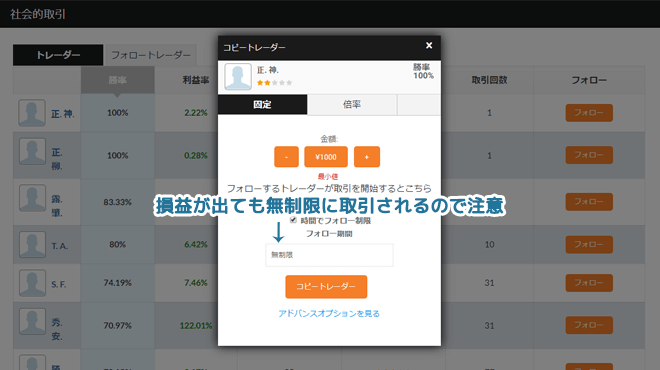The width and height of the screenshot is (660, 370).
Task: Click avatar of trader S. F.
Action: pos(32,283)
